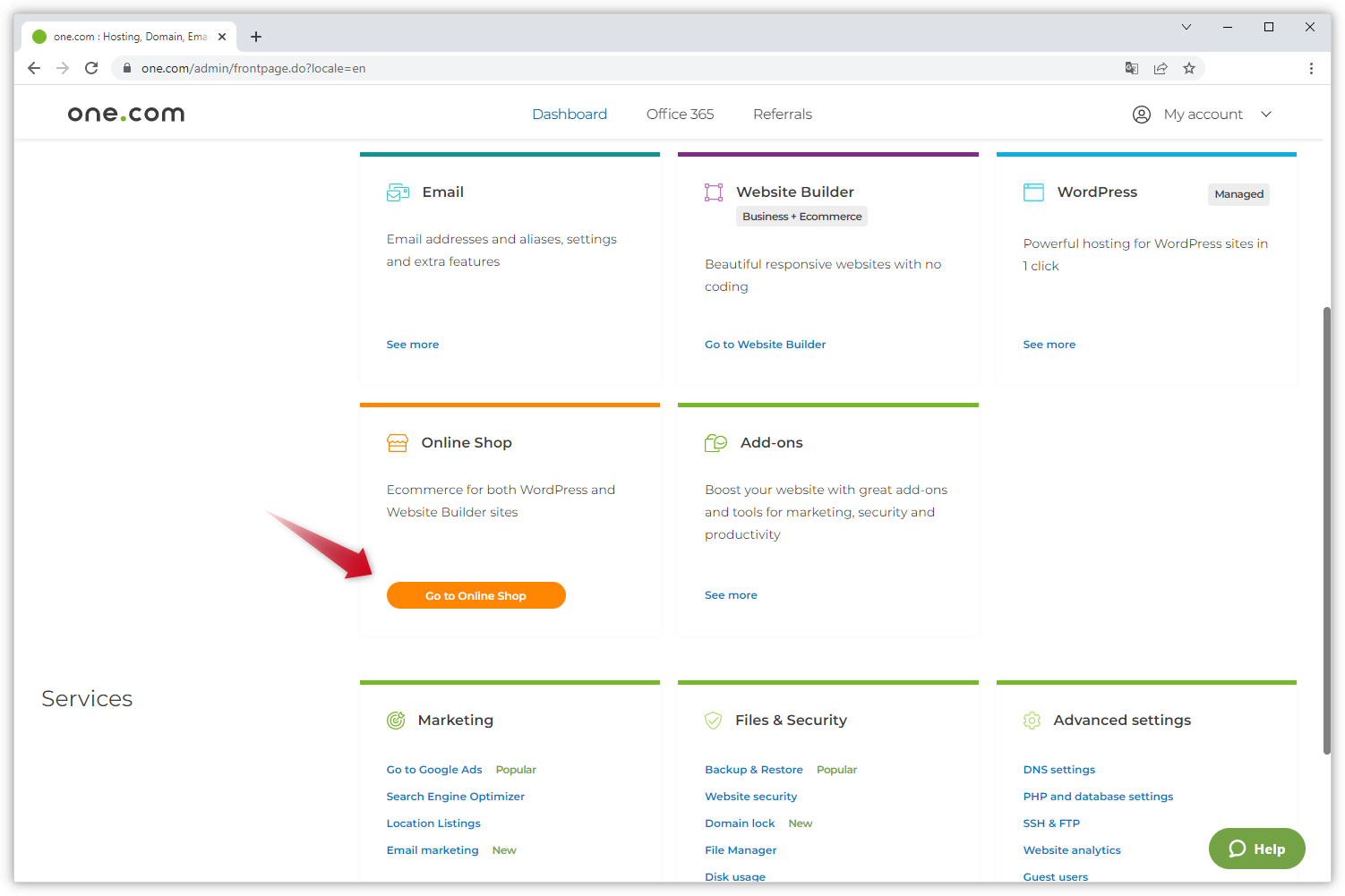The image size is (1345, 896).
Task: Click the WordPress panel icon
Action: 1033,192
